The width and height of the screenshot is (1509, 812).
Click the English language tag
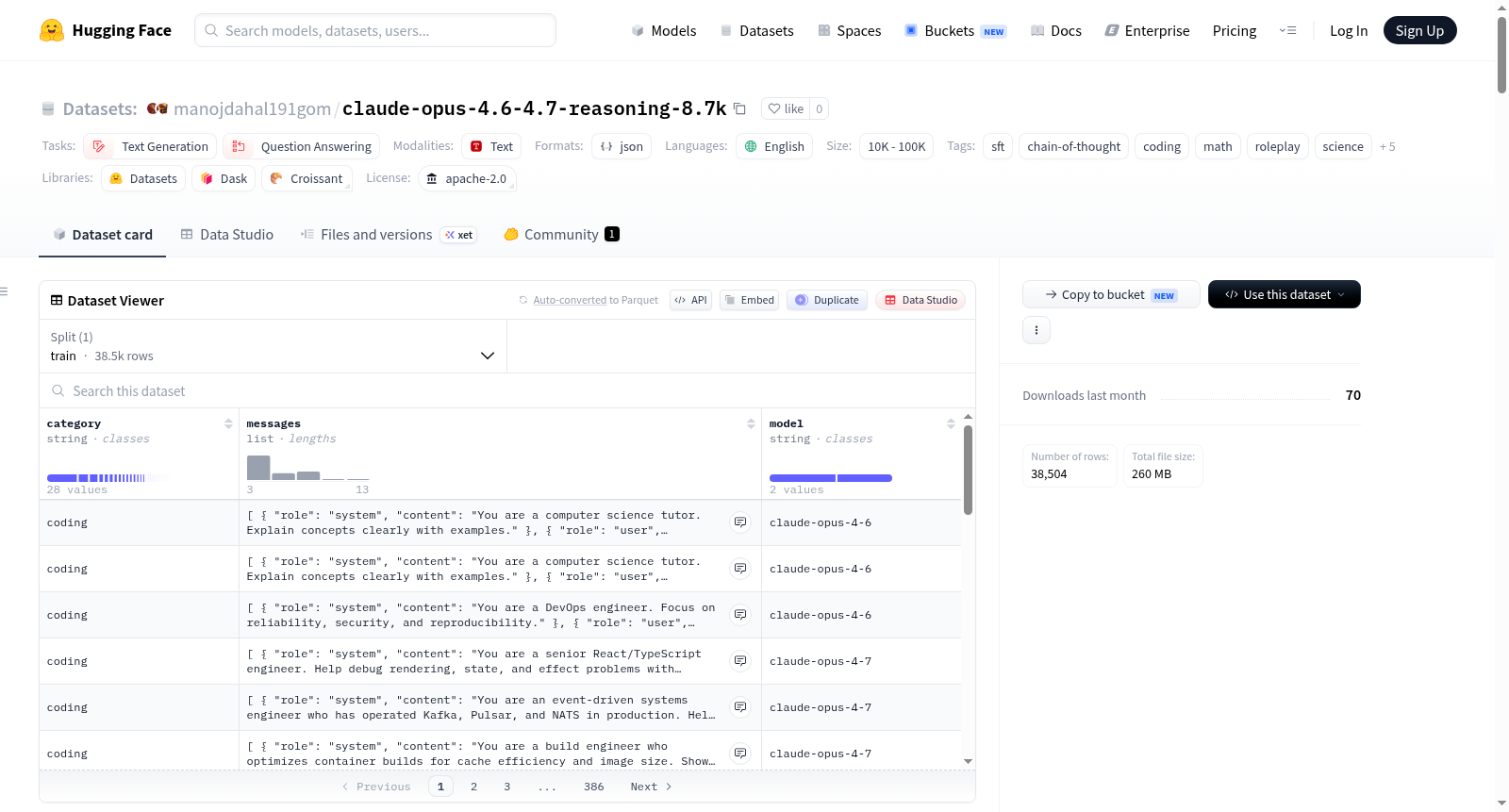coord(774,146)
